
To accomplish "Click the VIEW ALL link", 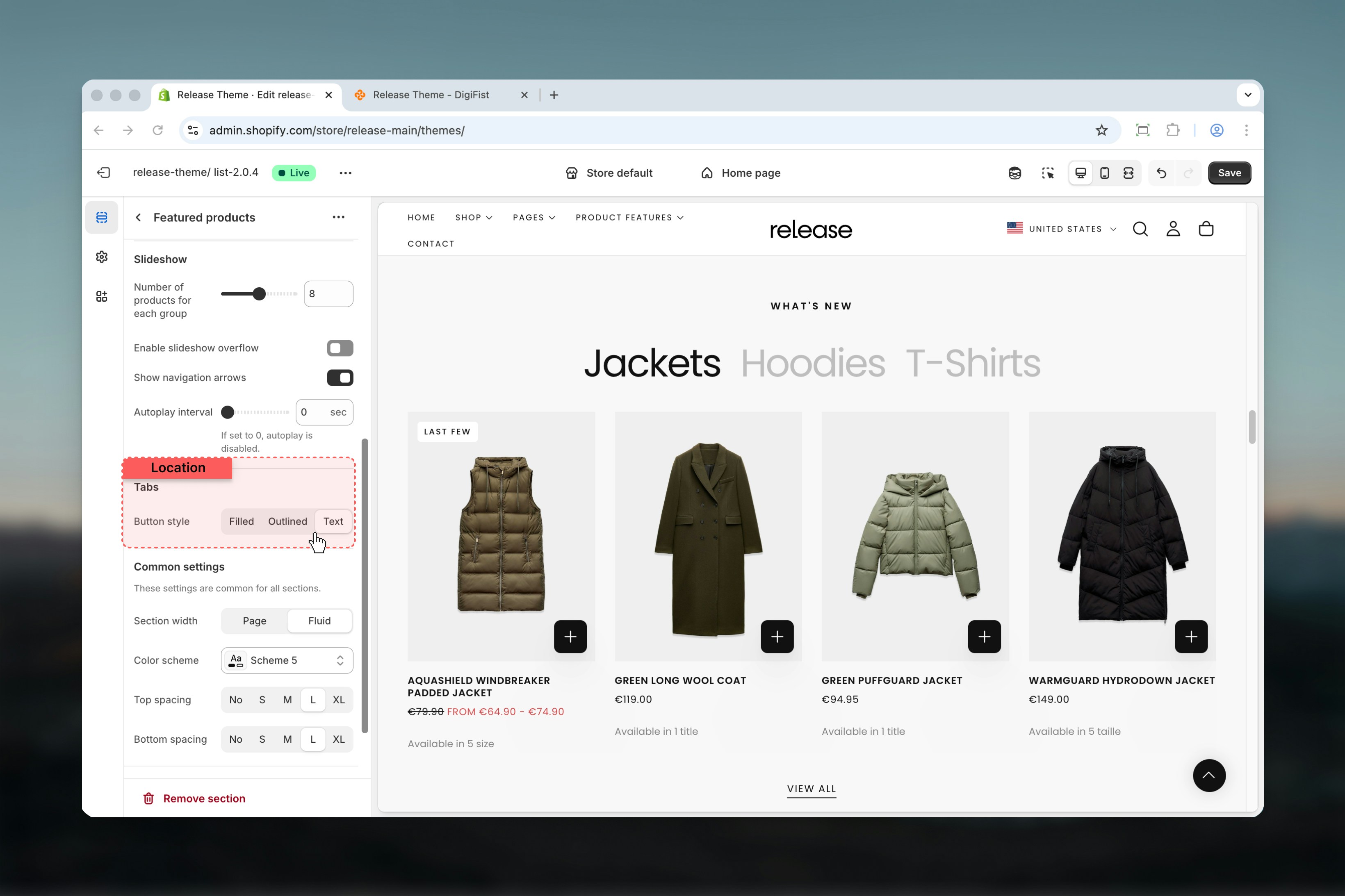I will click(811, 789).
